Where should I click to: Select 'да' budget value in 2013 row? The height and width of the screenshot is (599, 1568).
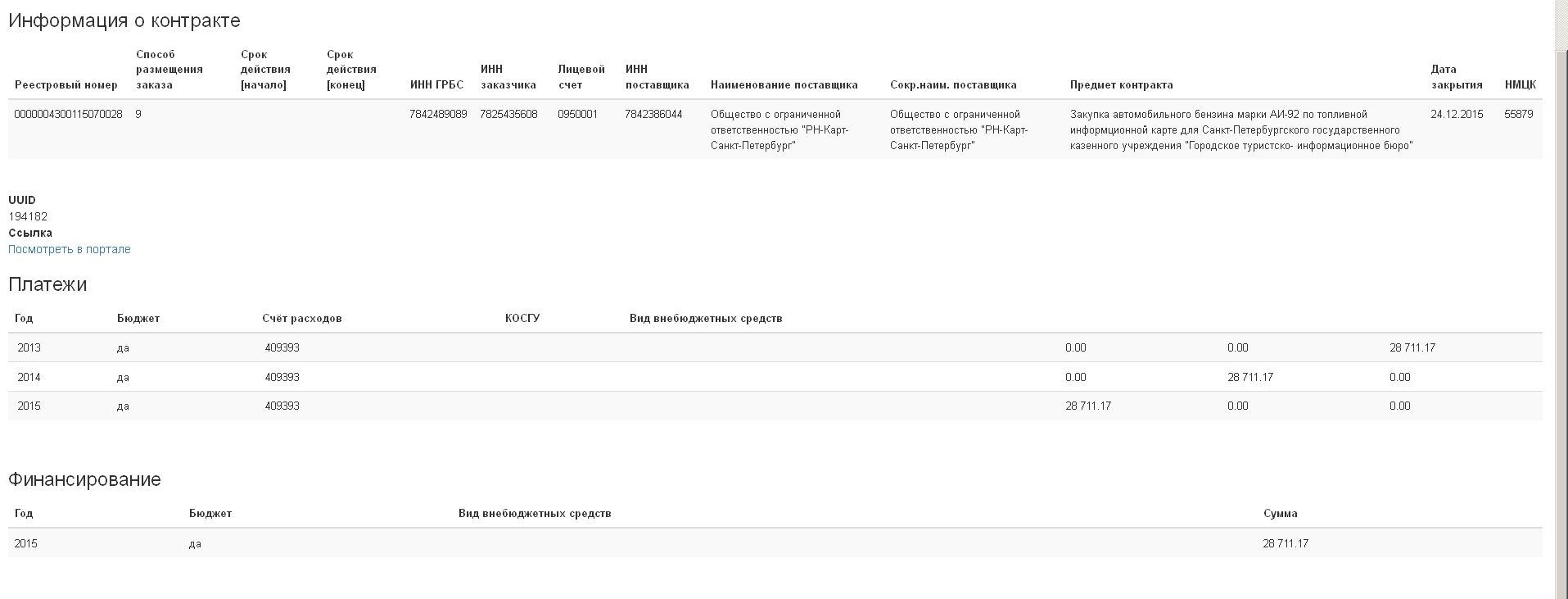pyautogui.click(x=123, y=347)
